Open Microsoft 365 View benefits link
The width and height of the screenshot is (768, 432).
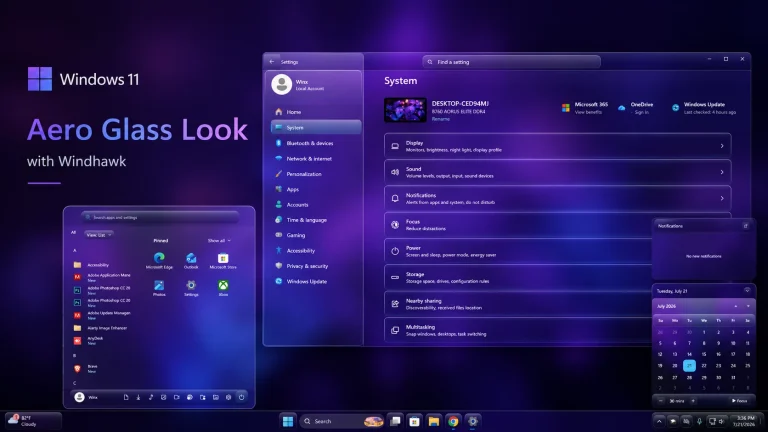pos(588,113)
